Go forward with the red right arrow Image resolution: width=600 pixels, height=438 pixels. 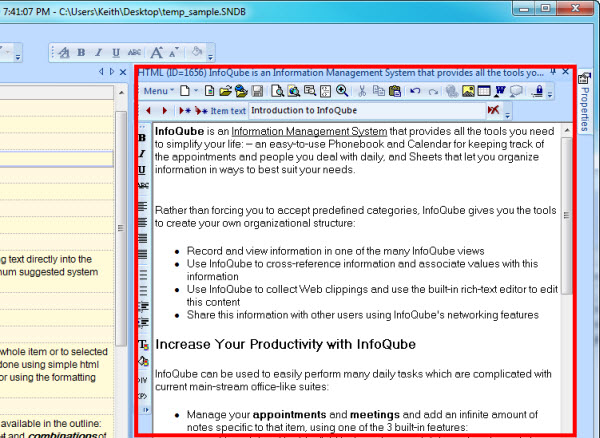165,111
